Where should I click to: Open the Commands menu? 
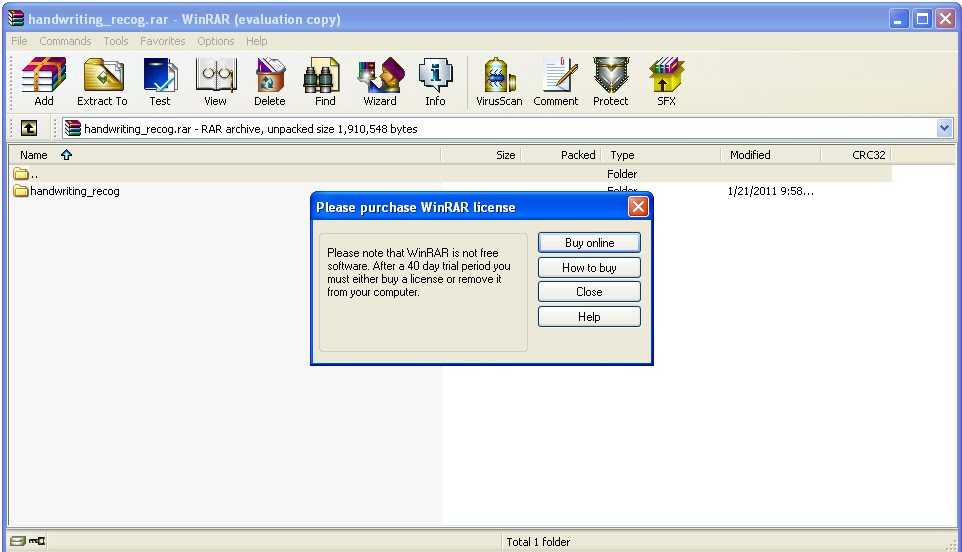(x=65, y=41)
